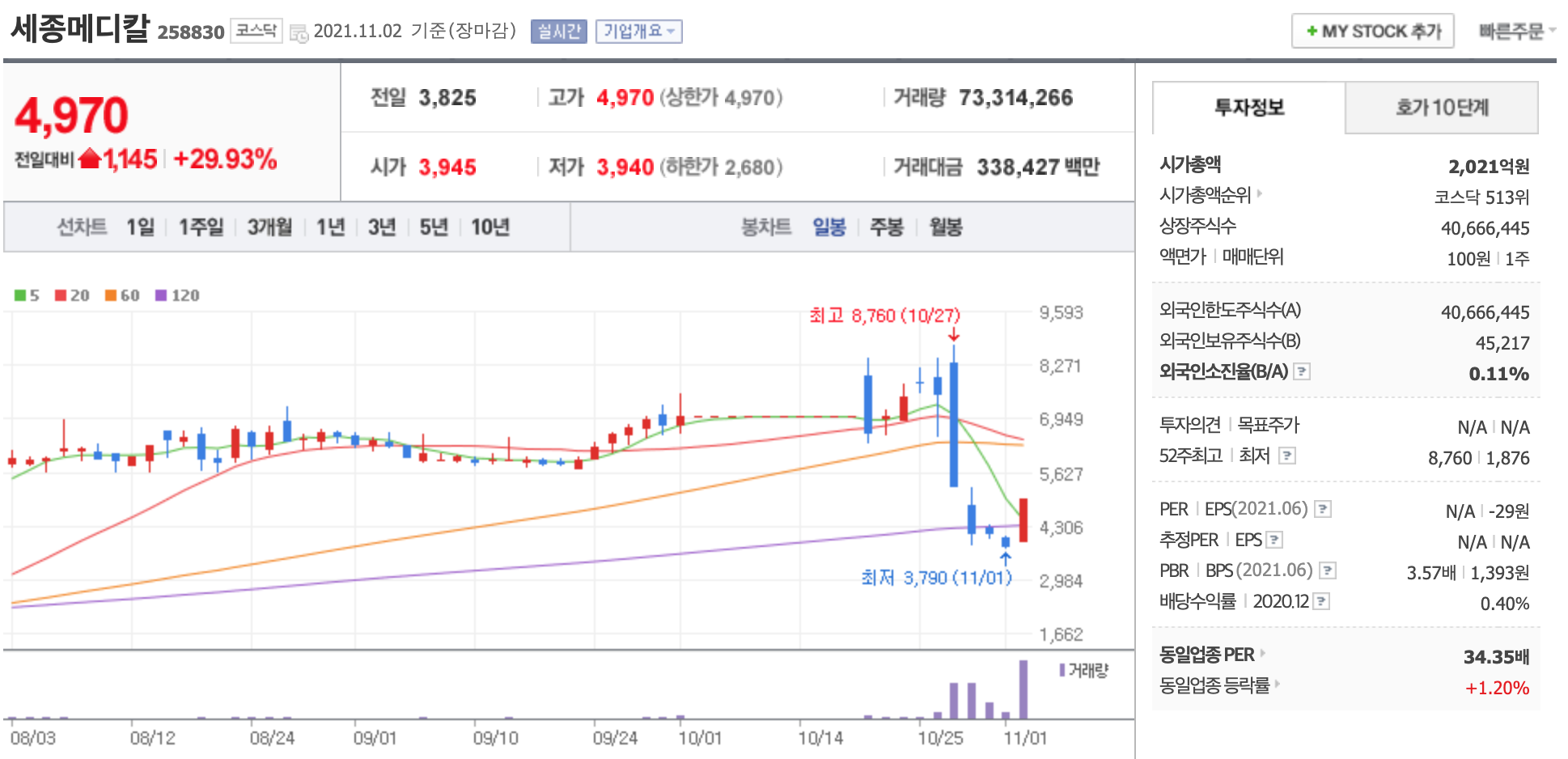Open help icon next to 외국인소진율(B/A)

[x=1302, y=371]
